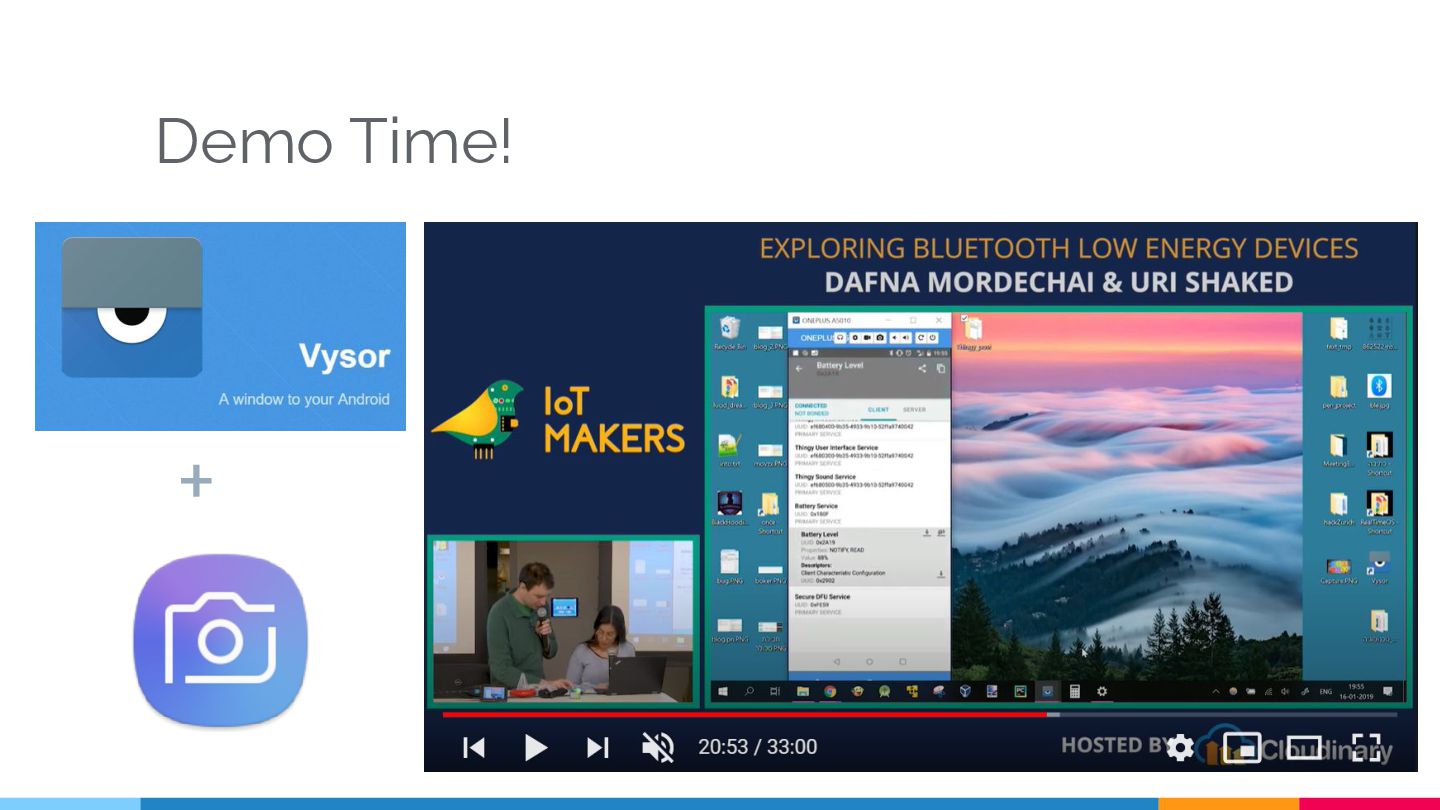
Task: Rotate screen with Vysor toolbar button
Action: pyautogui.click(x=921, y=338)
